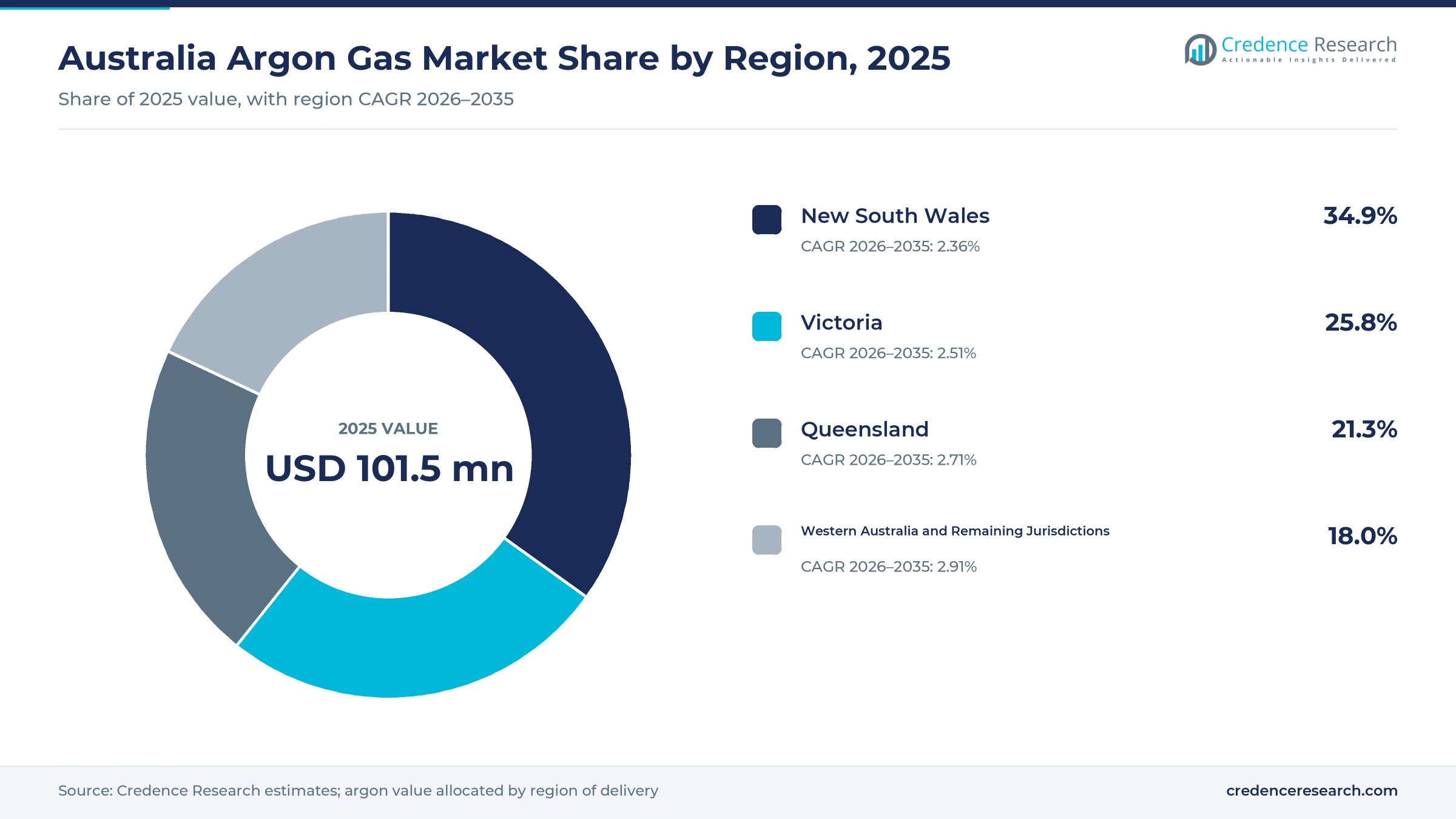Click the 'USD 101.5 mn' center value
Screen dimensions: 1456x819
[x=389, y=469]
